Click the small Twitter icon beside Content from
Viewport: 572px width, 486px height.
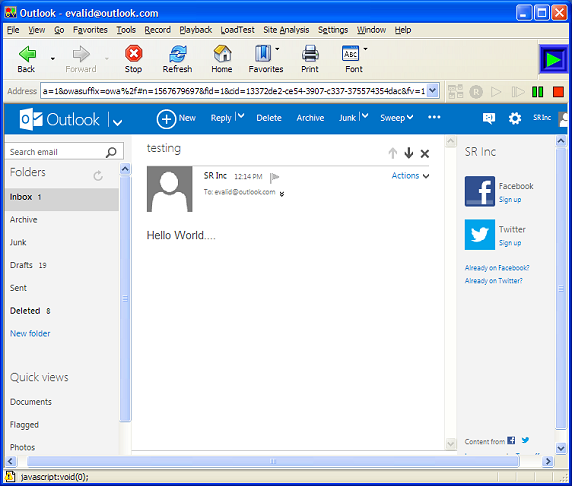525,440
